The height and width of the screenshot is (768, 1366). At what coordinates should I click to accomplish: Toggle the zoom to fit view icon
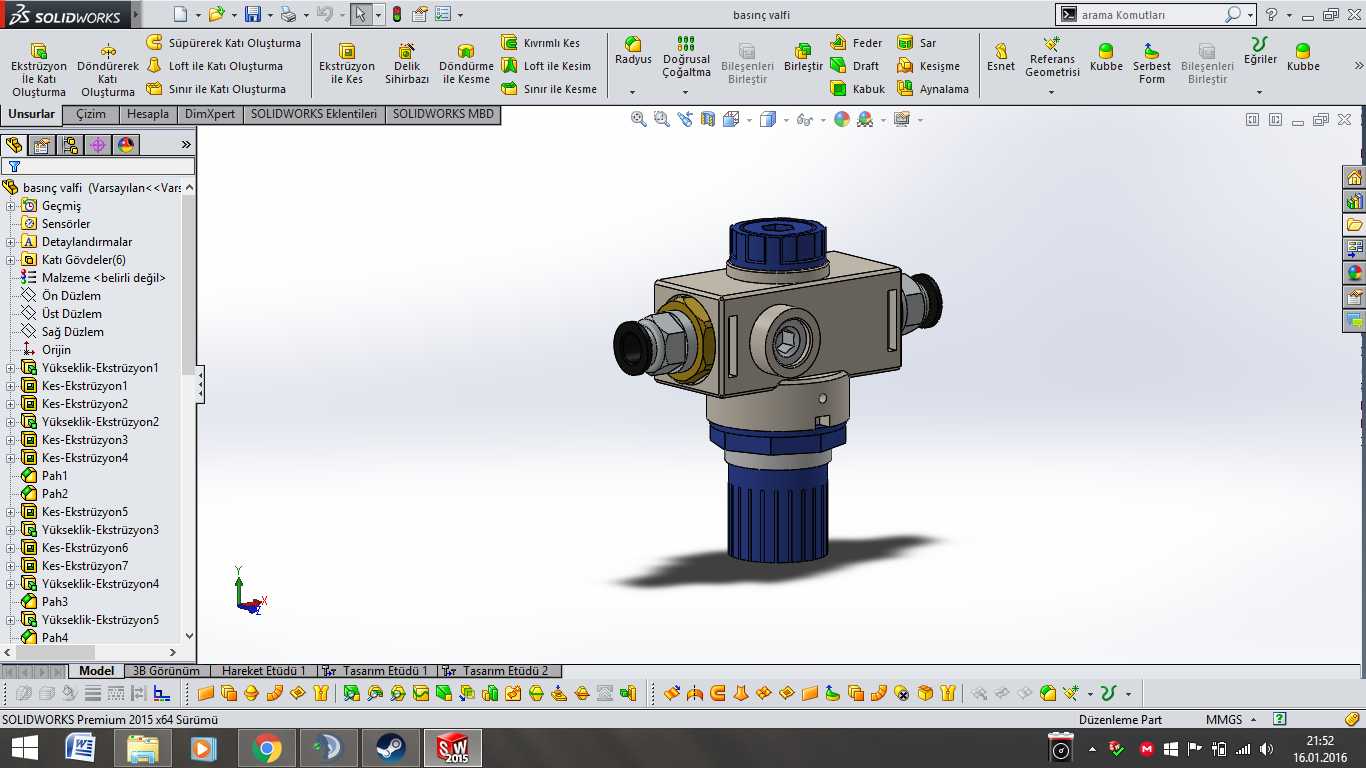[x=639, y=119]
